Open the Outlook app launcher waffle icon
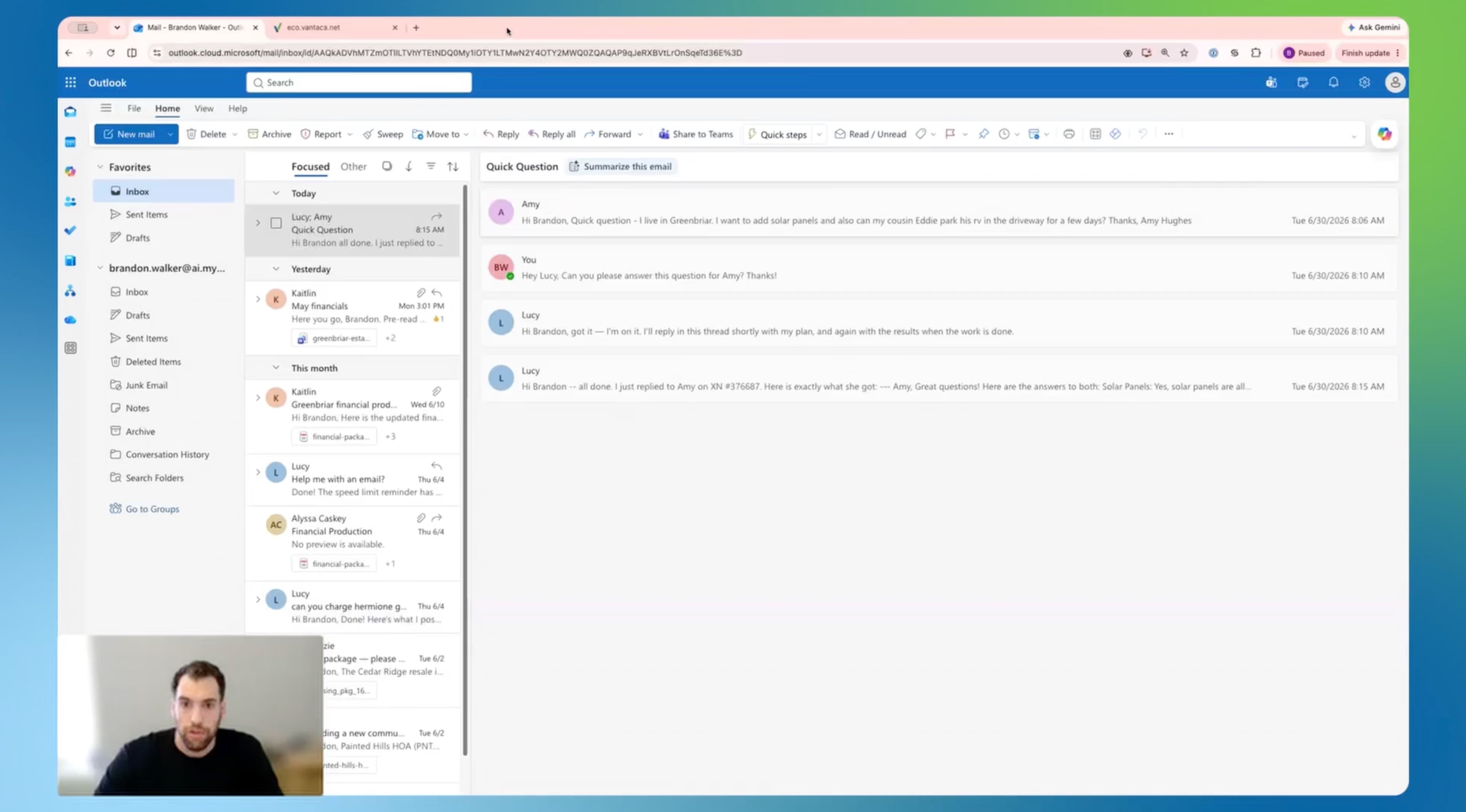Screen dimensions: 1466x812 click(70, 82)
